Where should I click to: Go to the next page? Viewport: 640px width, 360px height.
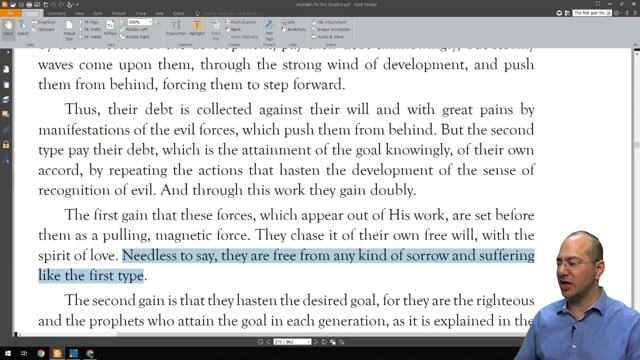[316, 342]
